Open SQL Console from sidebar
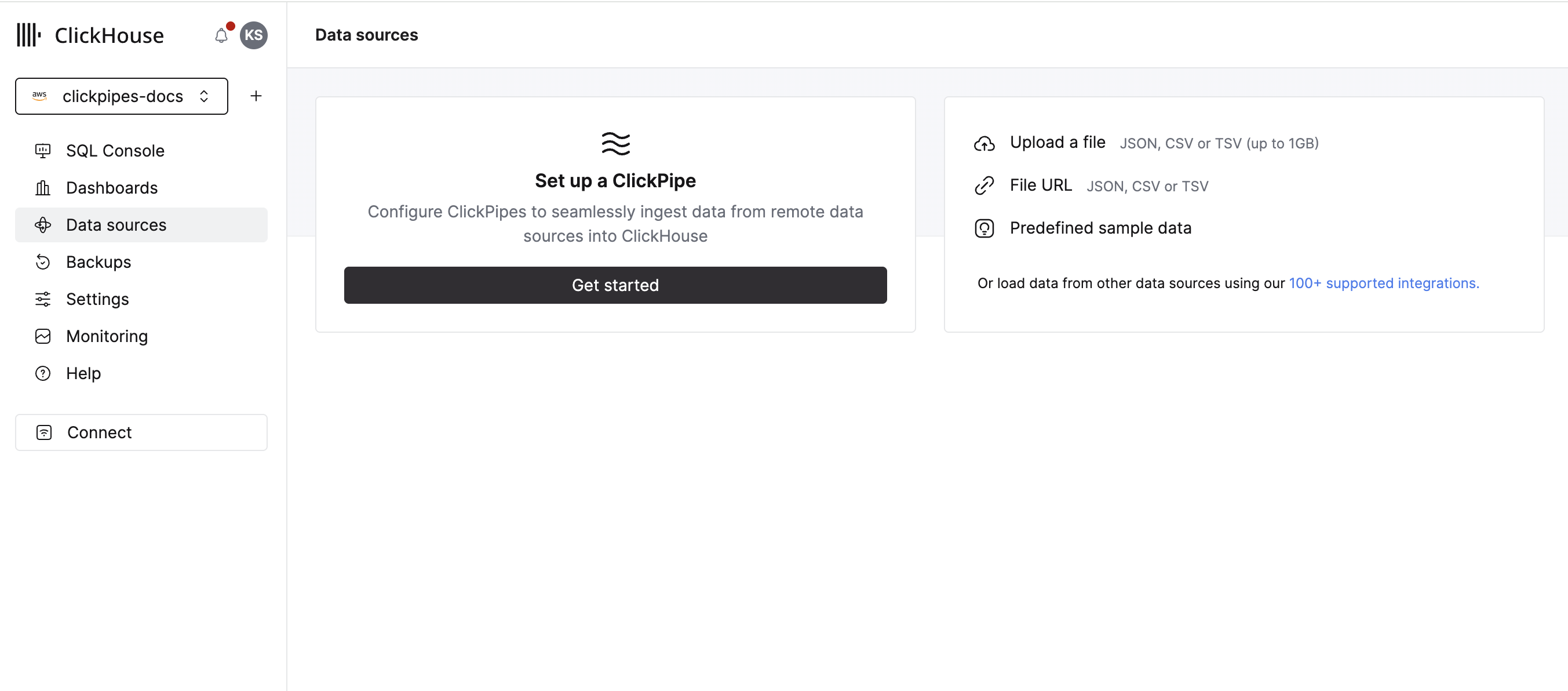 115,151
